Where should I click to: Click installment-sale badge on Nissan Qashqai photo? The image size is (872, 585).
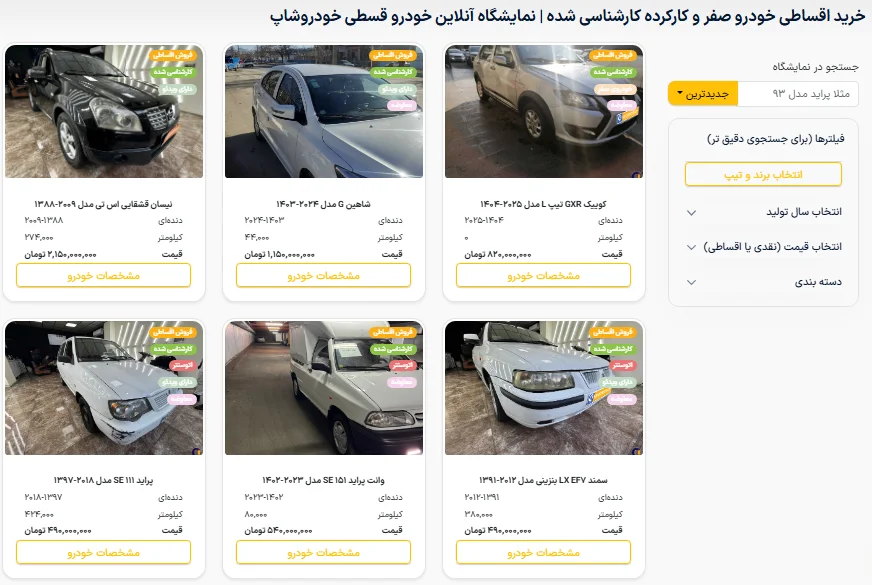173,55
